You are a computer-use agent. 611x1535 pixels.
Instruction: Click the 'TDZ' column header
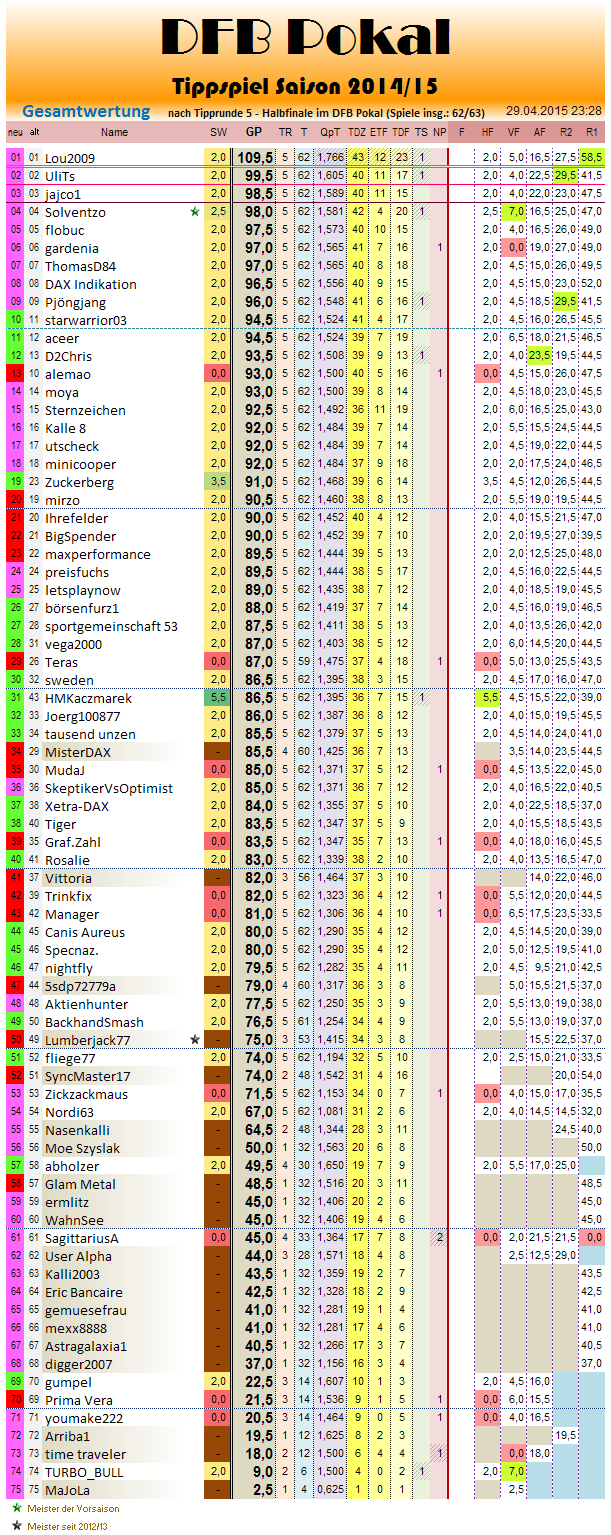(357, 133)
